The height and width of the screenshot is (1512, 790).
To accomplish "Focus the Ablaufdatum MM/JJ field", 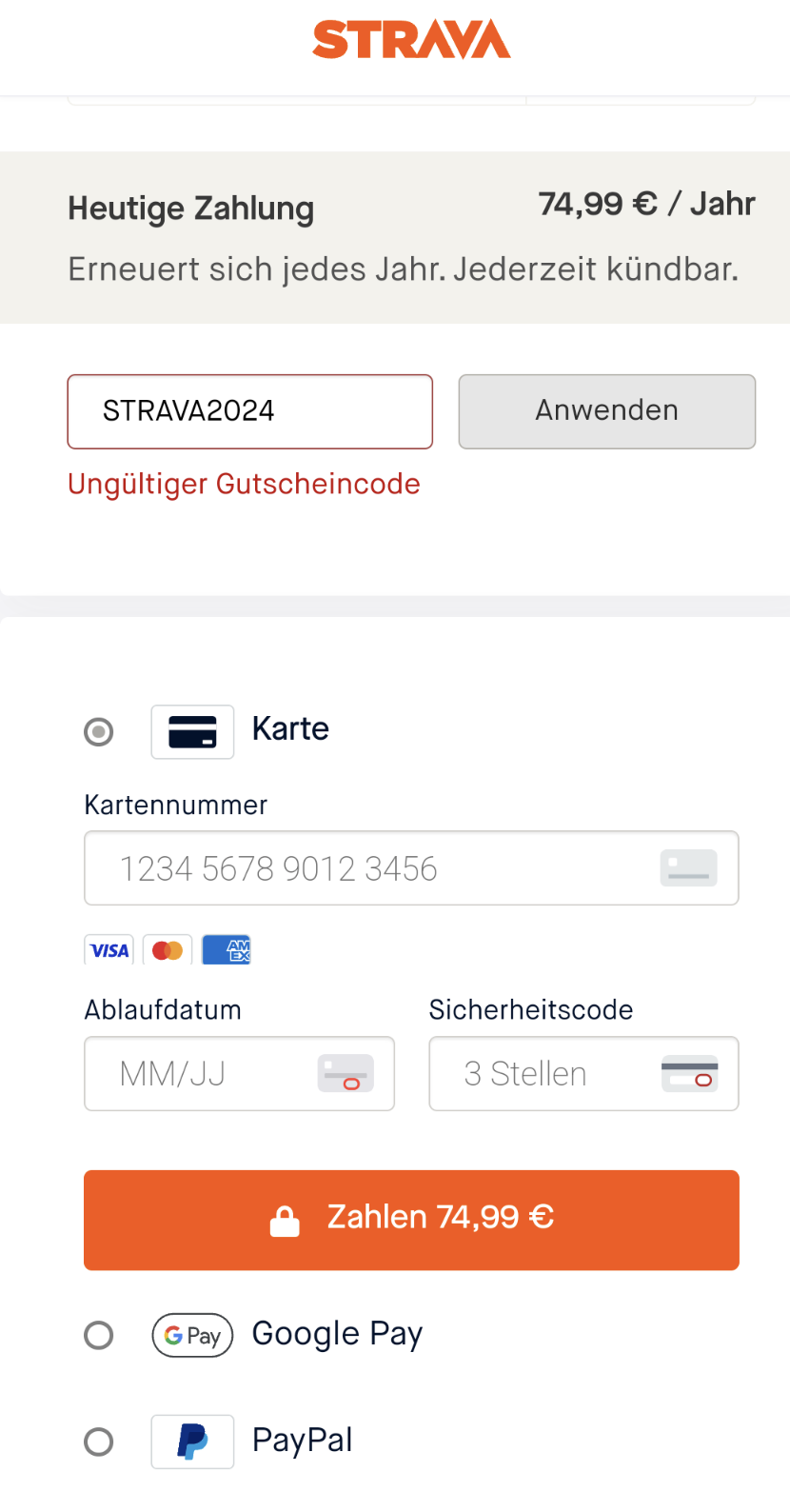I will click(209, 1074).
